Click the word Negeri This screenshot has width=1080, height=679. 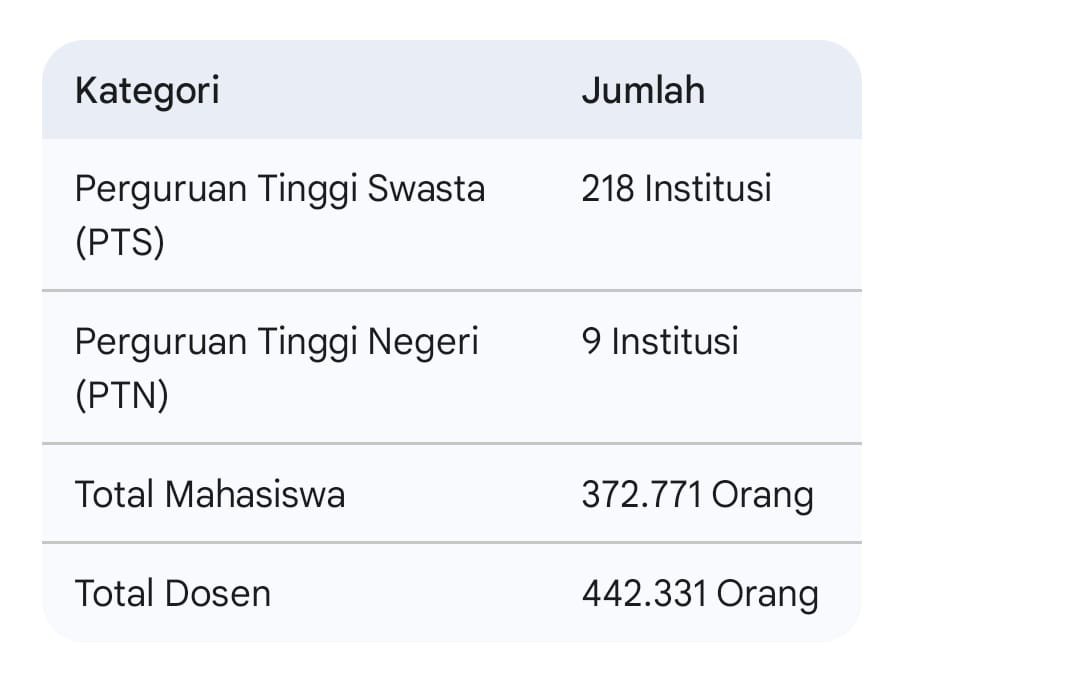click(x=423, y=342)
